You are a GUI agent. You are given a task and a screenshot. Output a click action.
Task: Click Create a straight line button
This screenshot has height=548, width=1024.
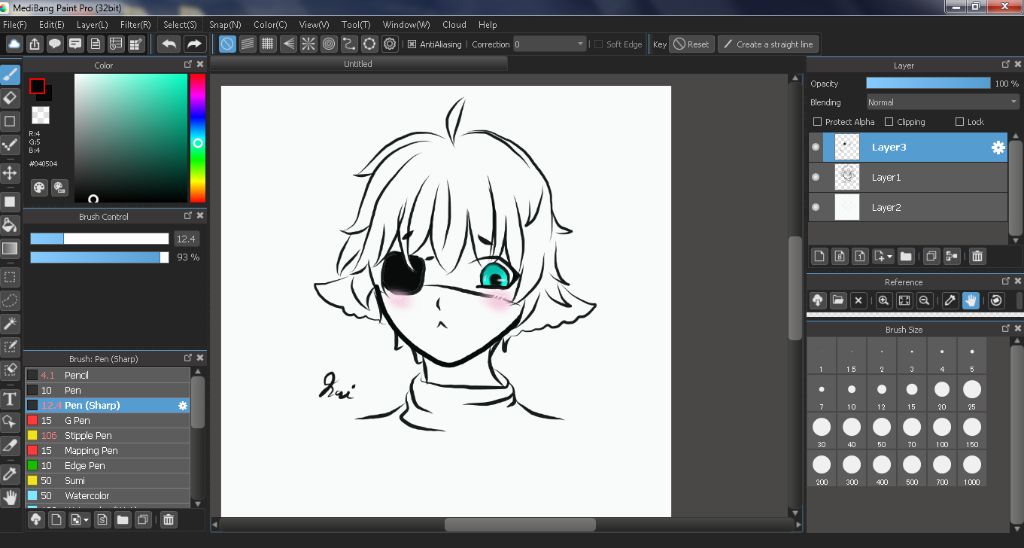pyautogui.click(x=768, y=44)
